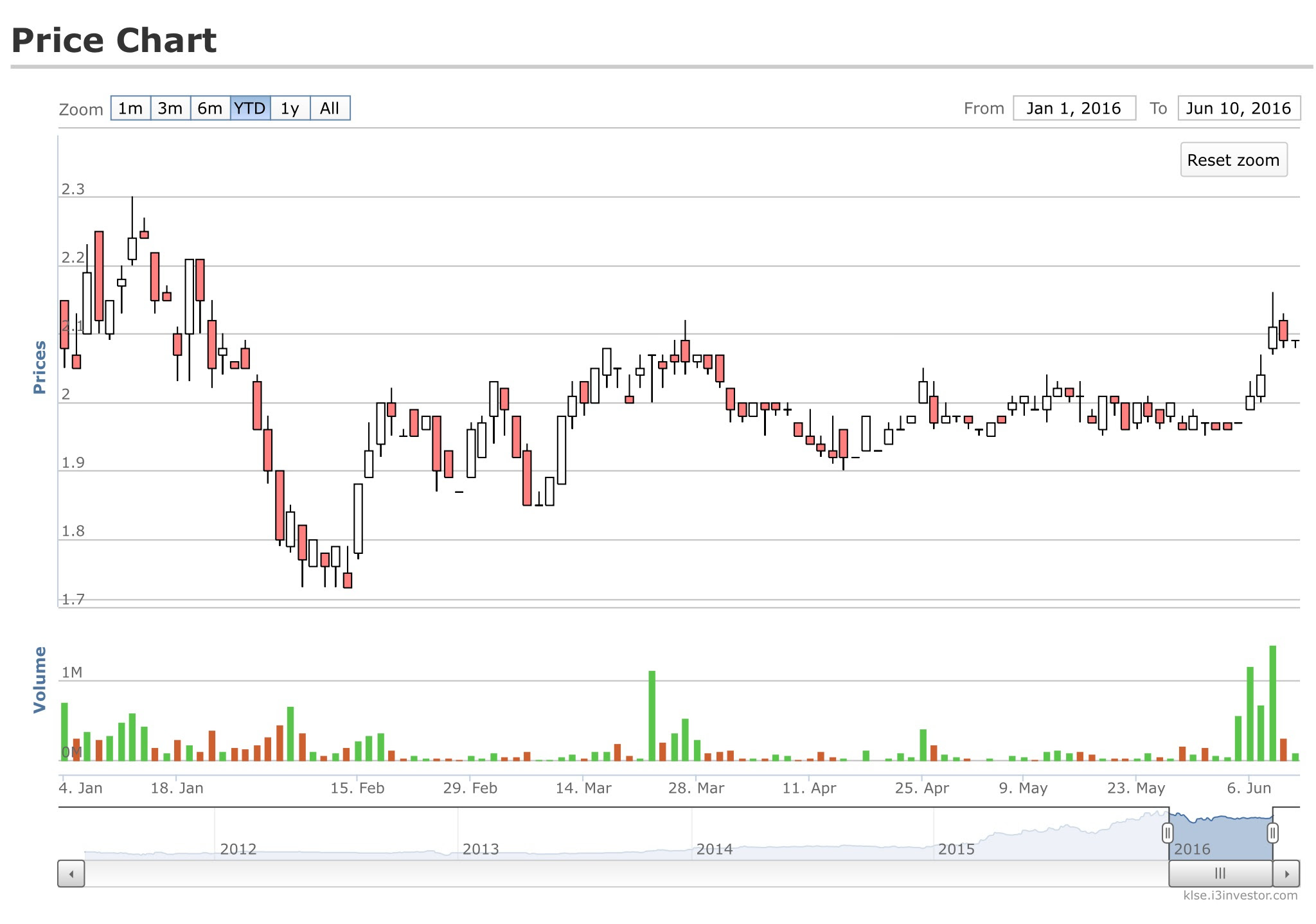Click the From date field
The width and height of the screenshot is (1316, 924).
coord(1074,108)
